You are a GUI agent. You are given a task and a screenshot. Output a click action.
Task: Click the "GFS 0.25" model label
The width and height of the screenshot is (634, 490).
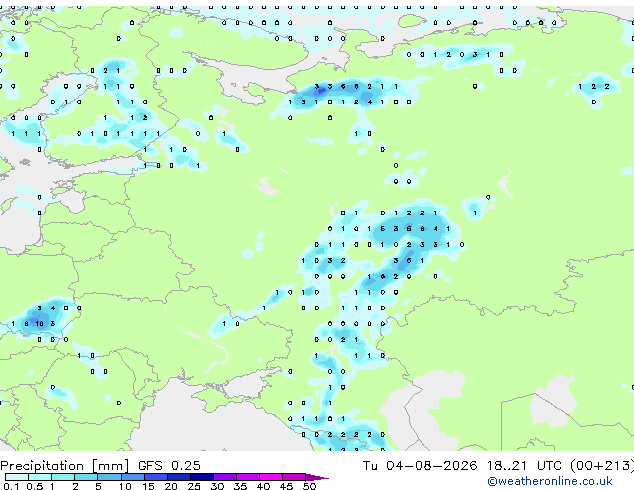(169, 466)
